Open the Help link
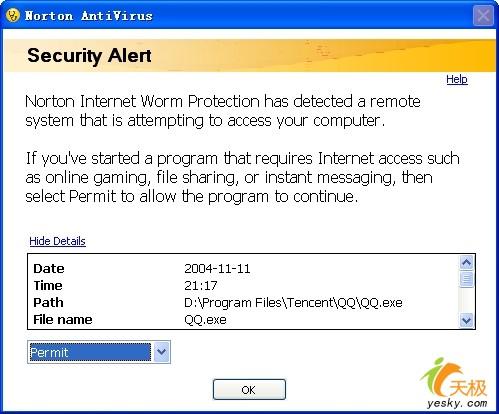 (457, 79)
